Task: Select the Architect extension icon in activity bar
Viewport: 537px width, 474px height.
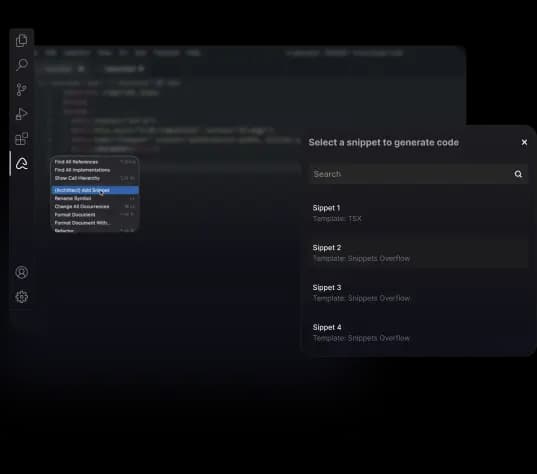Action: point(22,163)
